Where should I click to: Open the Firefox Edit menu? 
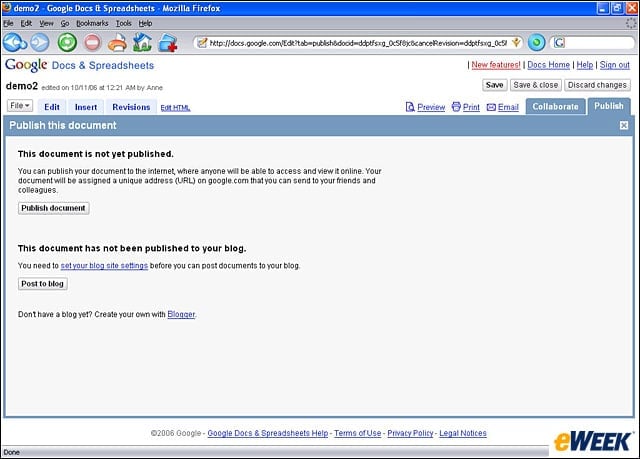pos(26,23)
